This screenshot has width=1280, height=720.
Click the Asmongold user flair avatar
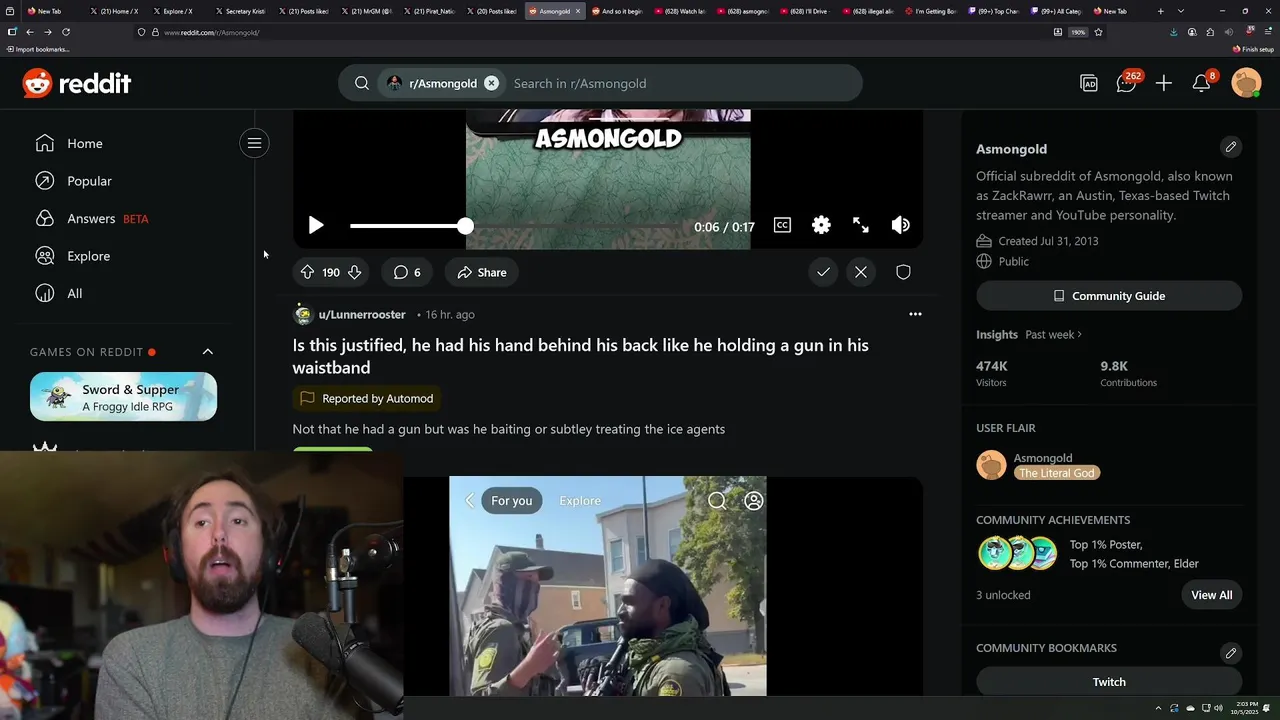pyautogui.click(x=991, y=465)
